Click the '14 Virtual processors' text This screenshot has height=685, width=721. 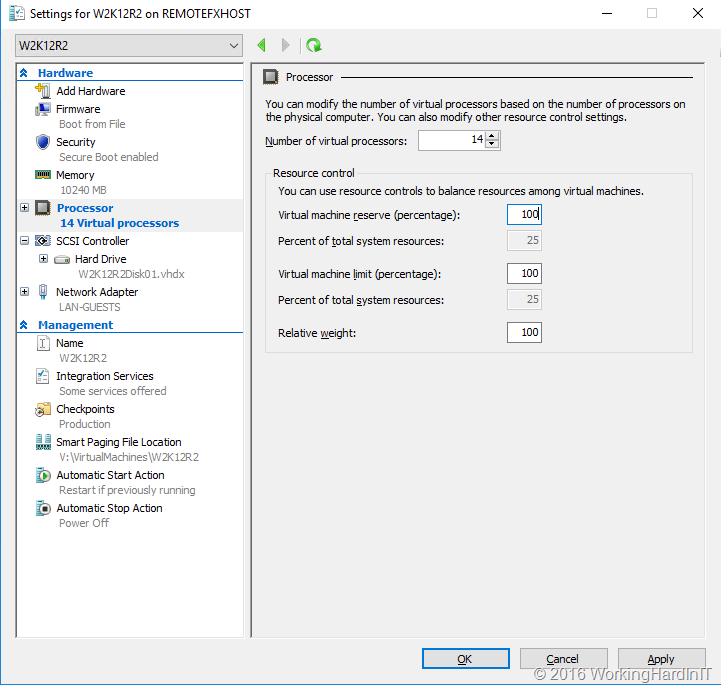point(120,223)
